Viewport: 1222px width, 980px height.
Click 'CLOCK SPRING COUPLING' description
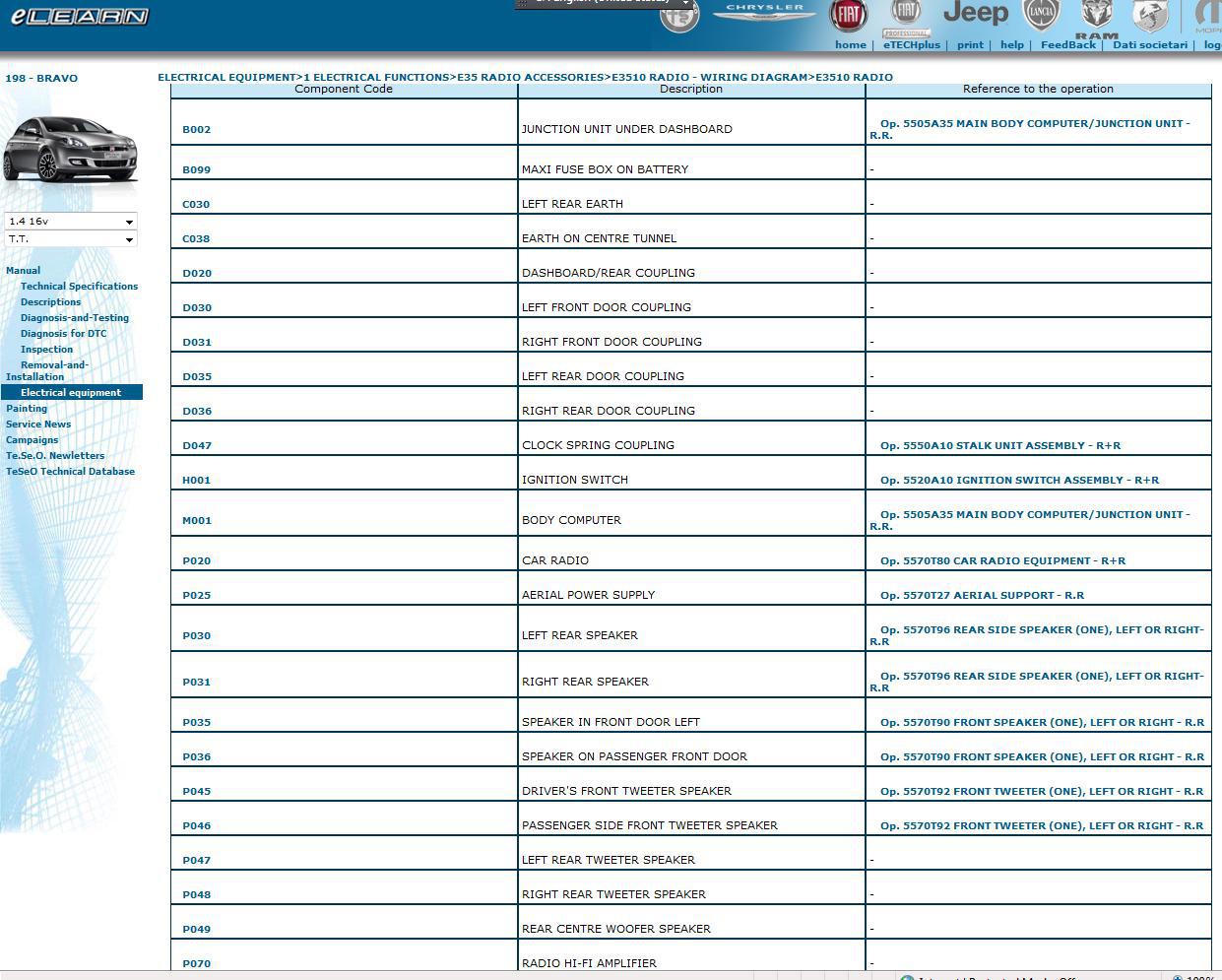point(598,446)
